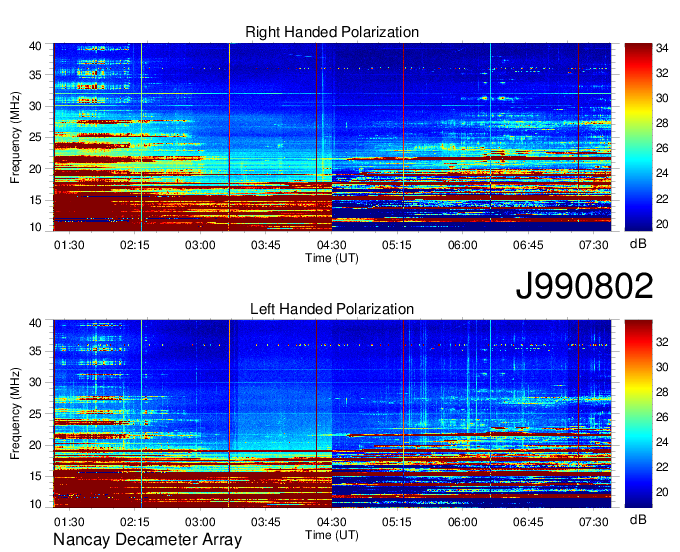Click the 07:30 tick under the bottom plot

point(594,522)
